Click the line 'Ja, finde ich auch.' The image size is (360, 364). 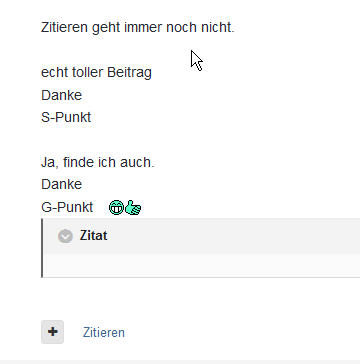tap(98, 162)
